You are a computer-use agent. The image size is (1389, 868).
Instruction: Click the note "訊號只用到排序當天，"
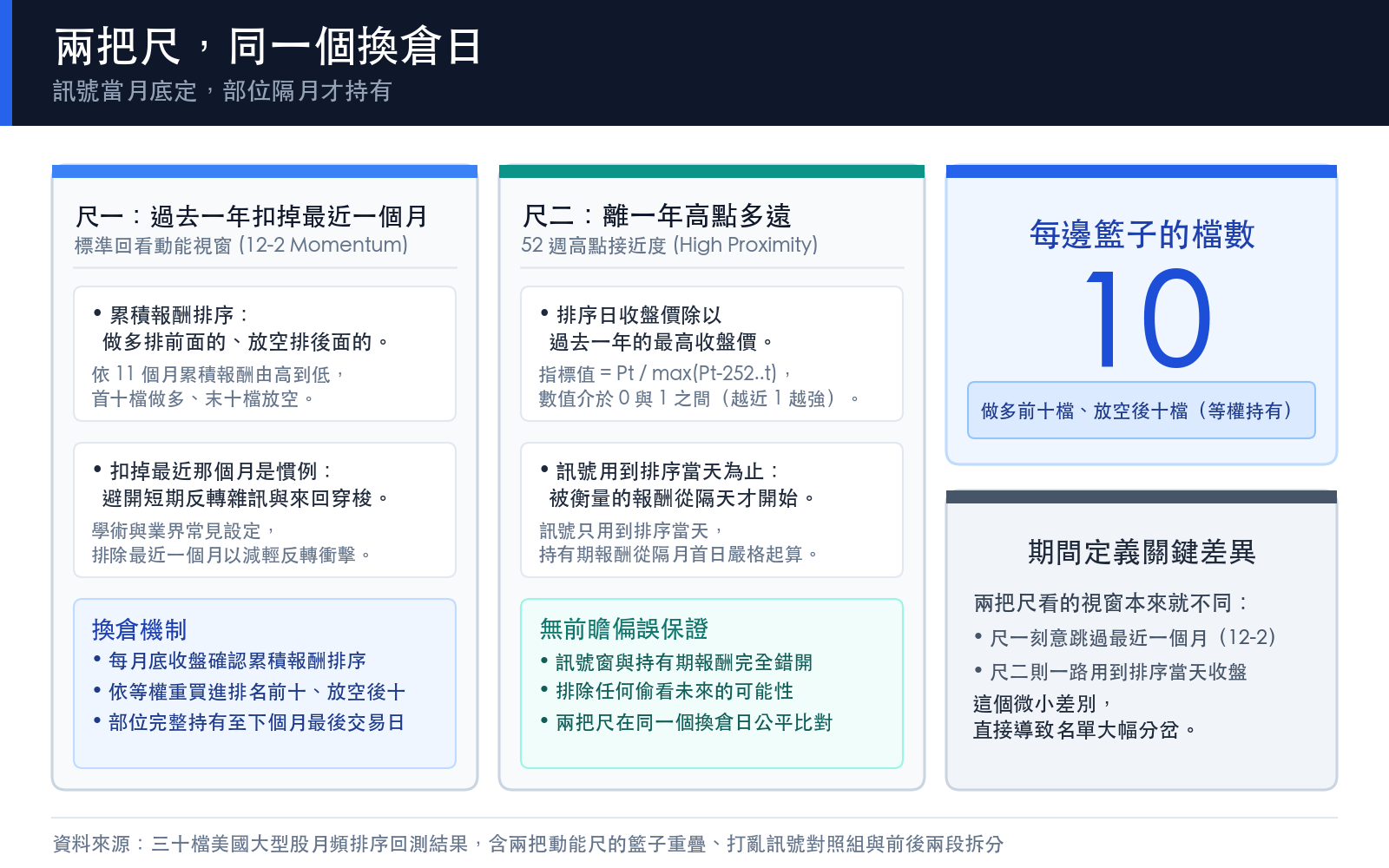pos(631,530)
